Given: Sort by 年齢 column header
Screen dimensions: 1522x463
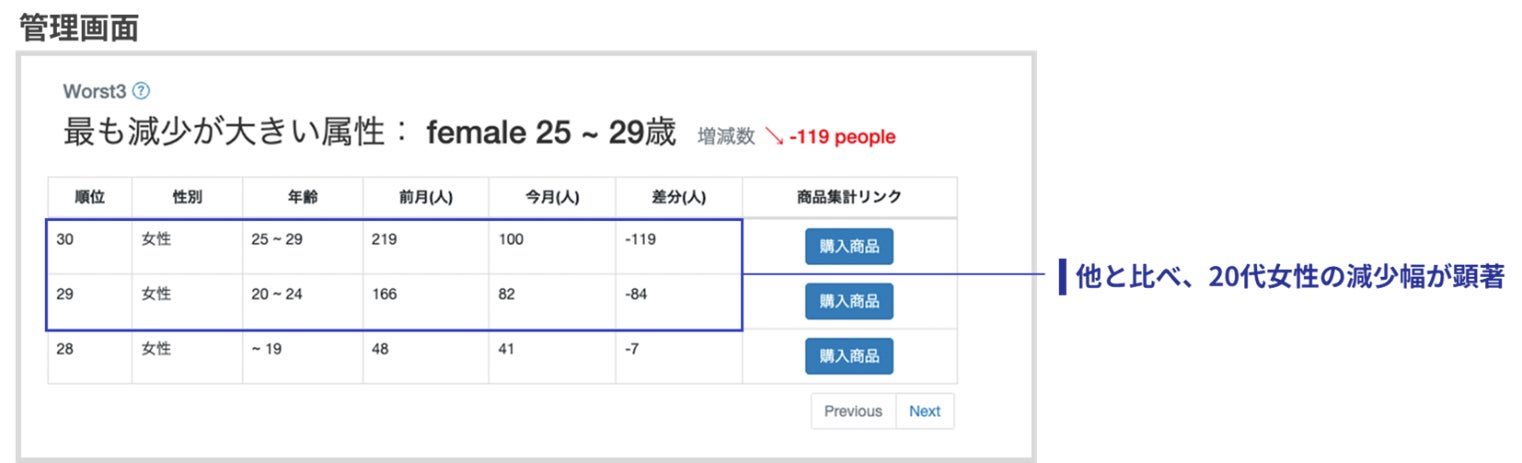Looking at the screenshot, I should tap(302, 197).
